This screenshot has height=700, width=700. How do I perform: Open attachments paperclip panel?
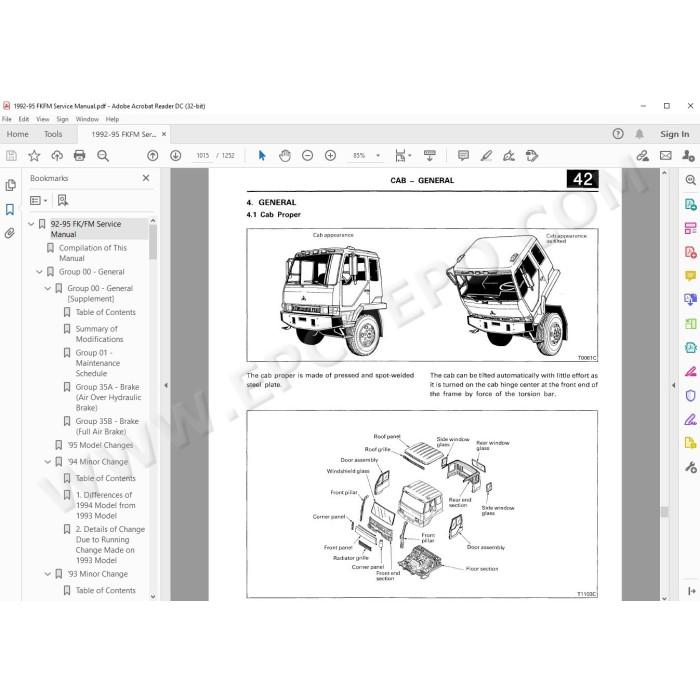pyautogui.click(x=10, y=233)
